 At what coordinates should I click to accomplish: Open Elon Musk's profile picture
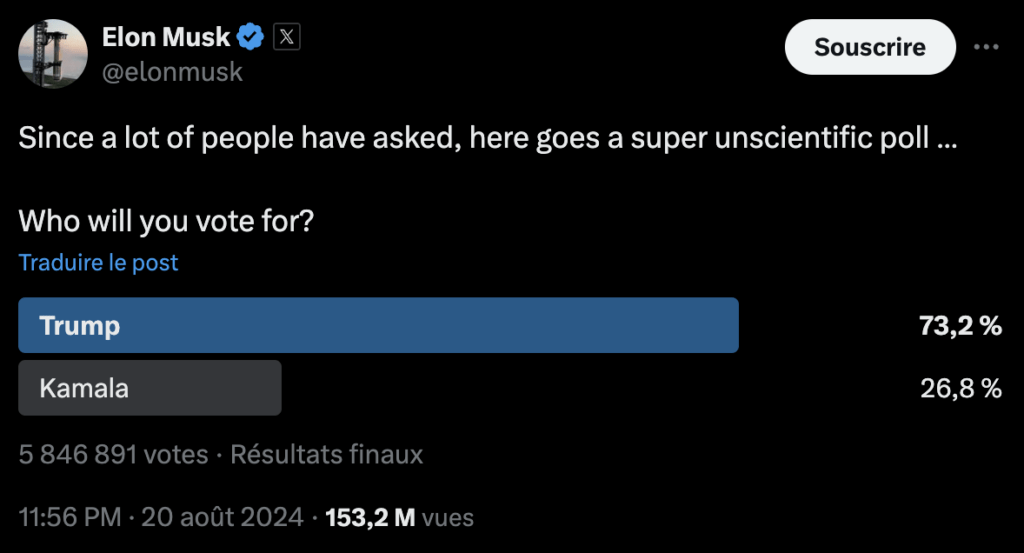tap(52, 54)
